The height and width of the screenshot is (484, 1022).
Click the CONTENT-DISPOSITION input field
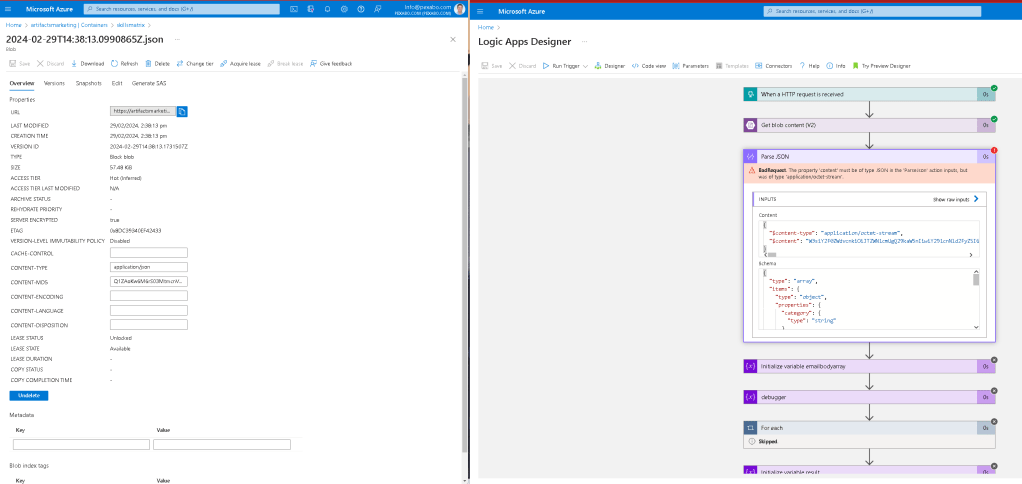click(x=149, y=324)
